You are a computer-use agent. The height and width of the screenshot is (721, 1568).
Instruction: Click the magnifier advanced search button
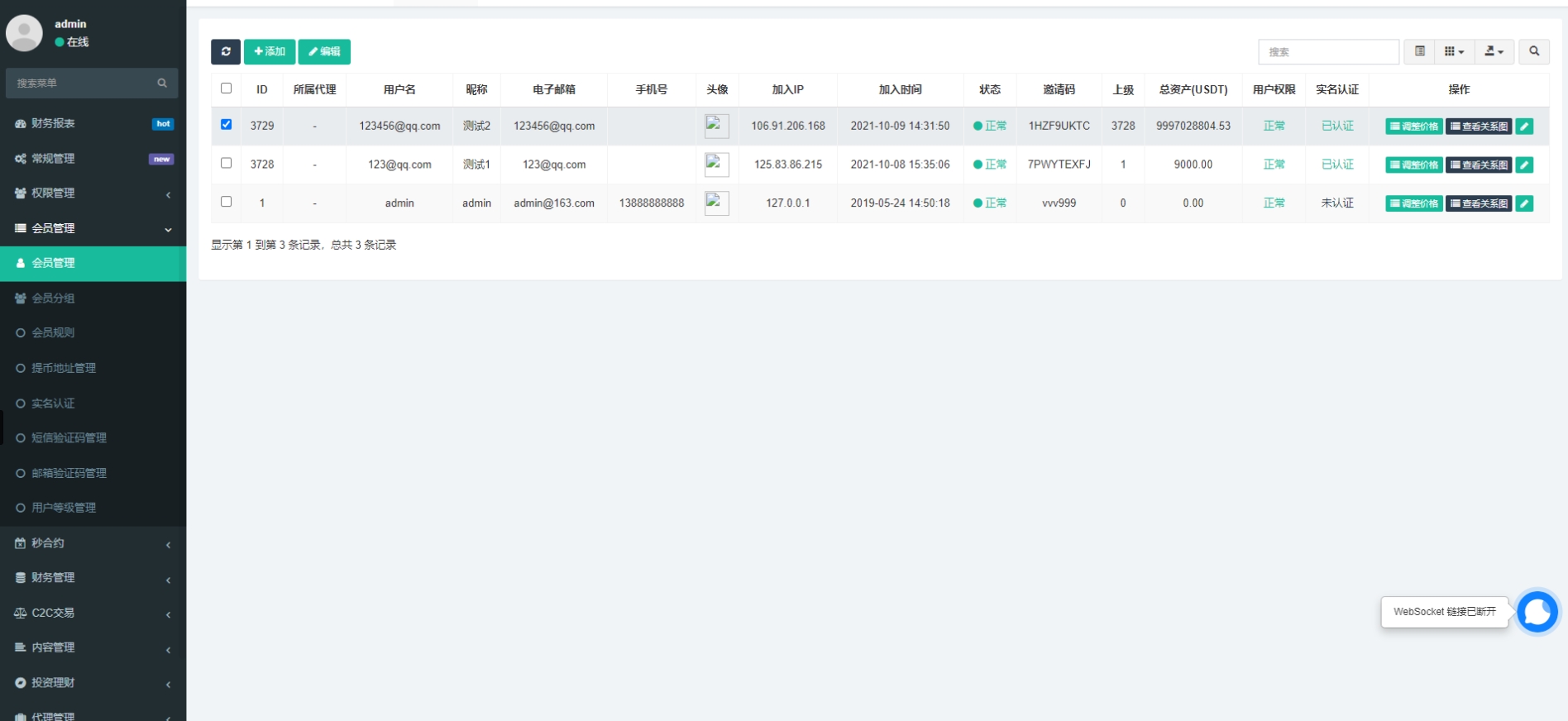(1533, 51)
